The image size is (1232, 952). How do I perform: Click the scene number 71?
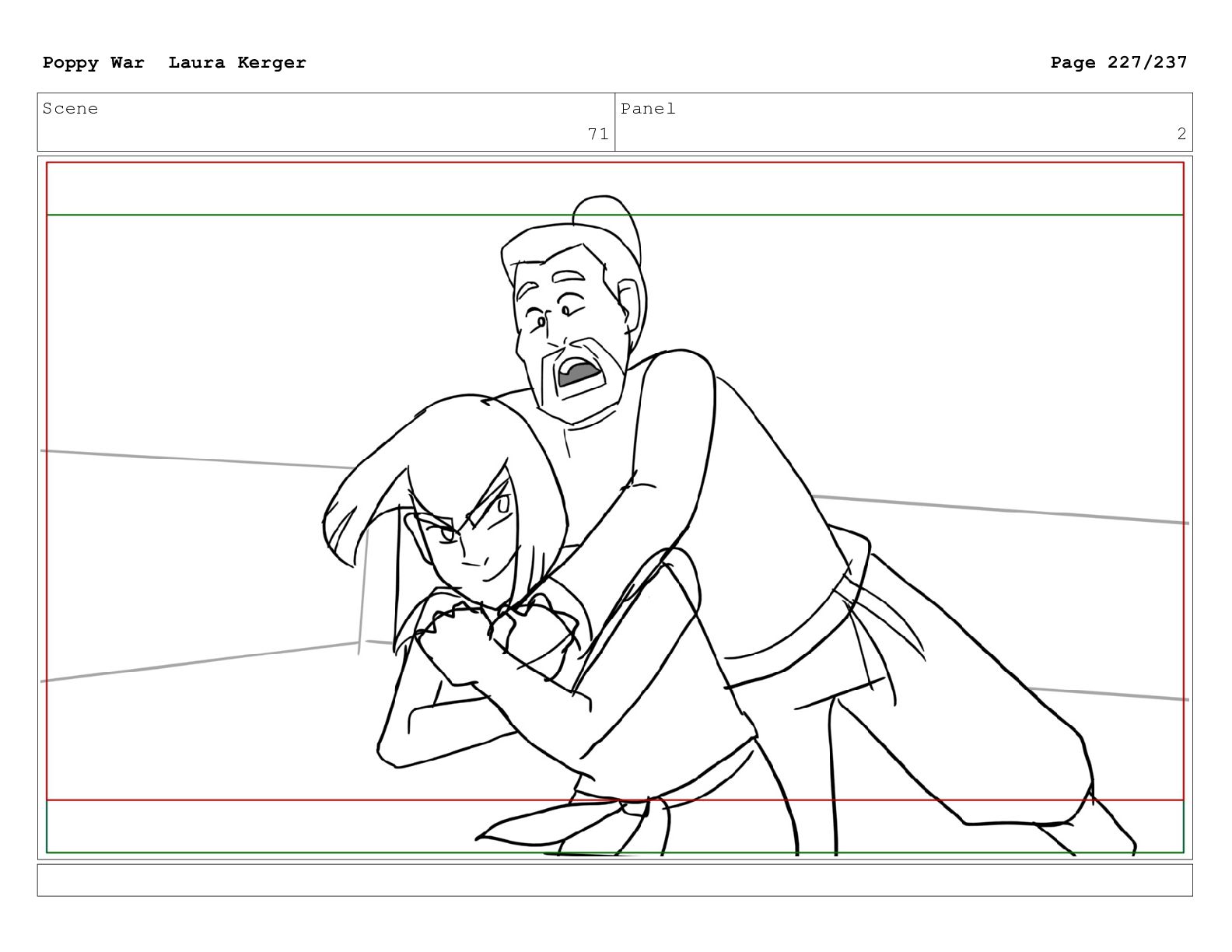[598, 134]
